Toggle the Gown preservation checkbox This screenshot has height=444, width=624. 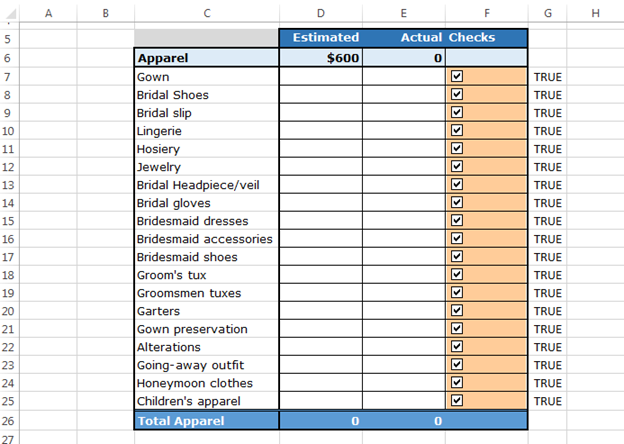coord(457,328)
